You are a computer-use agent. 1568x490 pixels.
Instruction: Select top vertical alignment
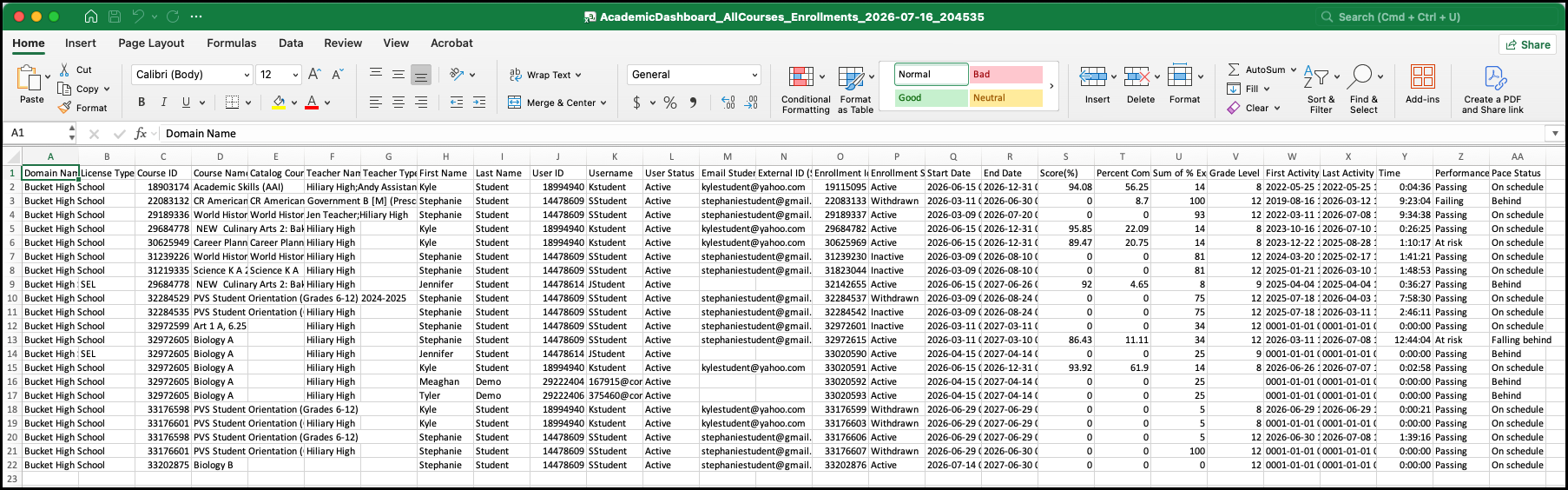[x=376, y=75]
